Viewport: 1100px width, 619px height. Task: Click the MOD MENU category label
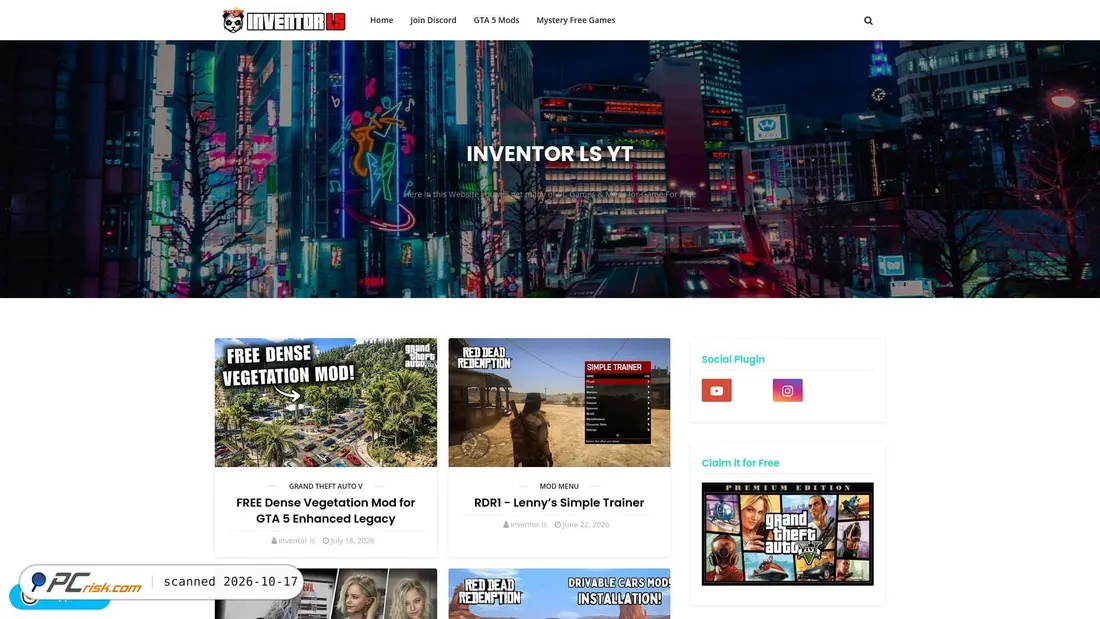[x=559, y=486]
